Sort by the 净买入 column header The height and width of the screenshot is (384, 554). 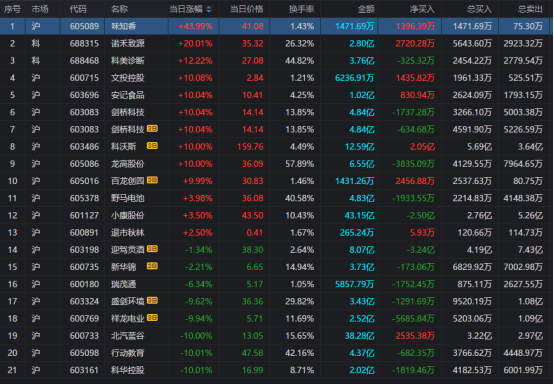422,9
